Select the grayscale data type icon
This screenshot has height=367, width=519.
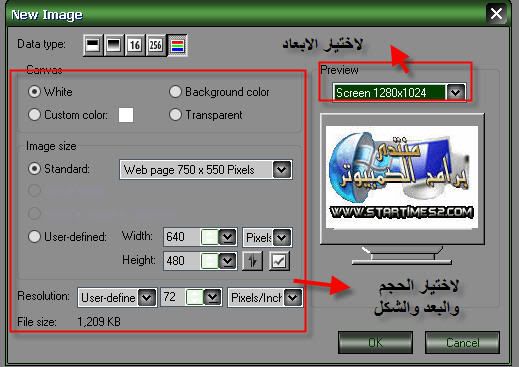(x=114, y=45)
